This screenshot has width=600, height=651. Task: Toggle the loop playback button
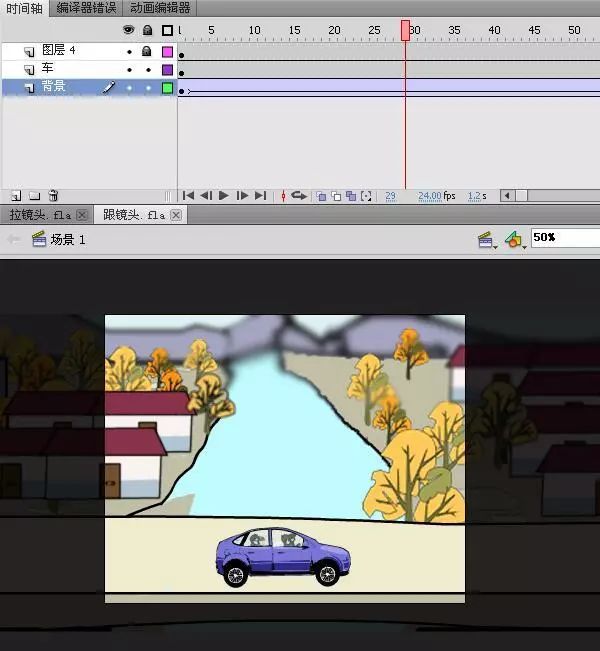point(299,195)
